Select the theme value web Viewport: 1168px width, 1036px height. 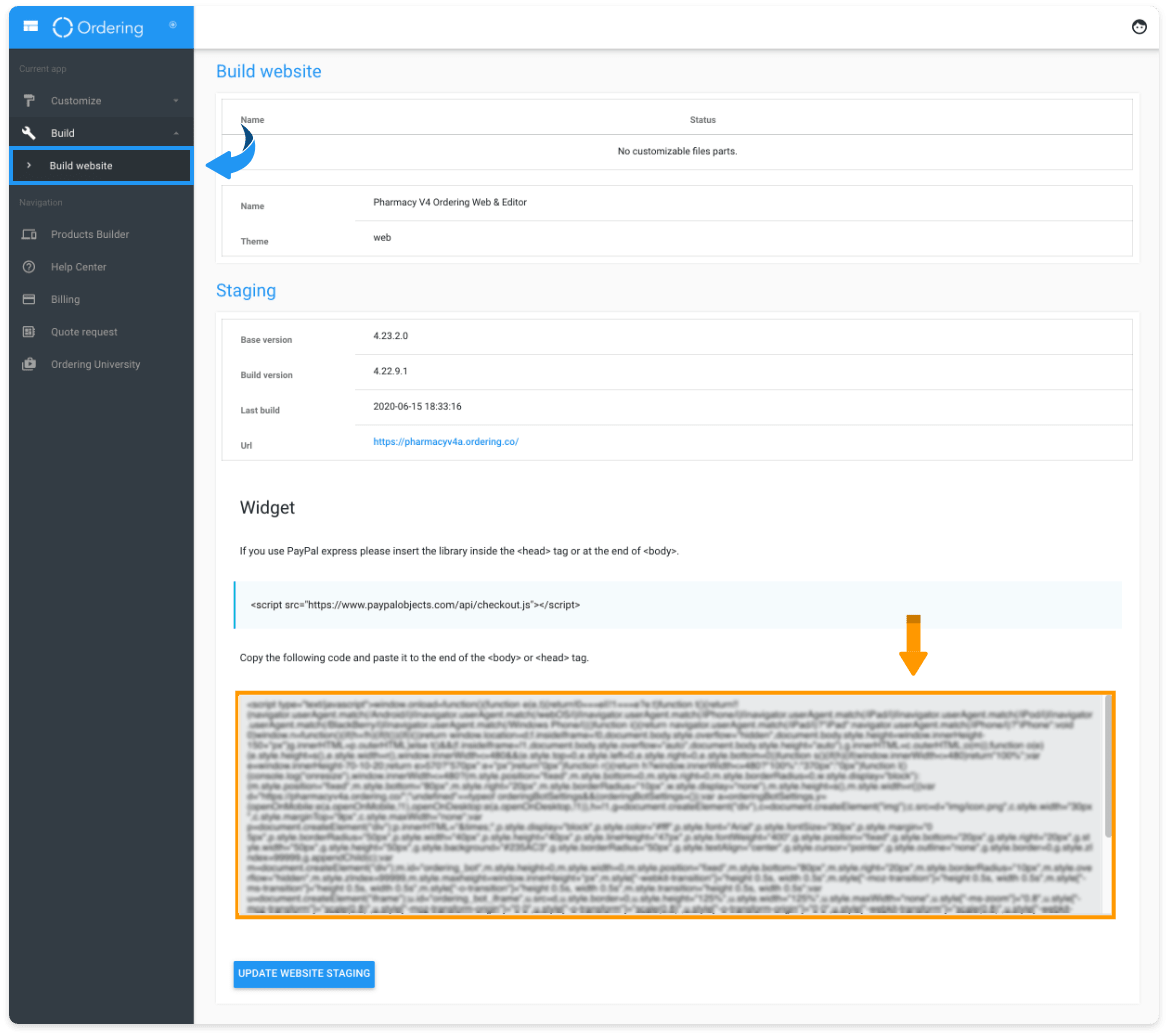[x=382, y=238]
